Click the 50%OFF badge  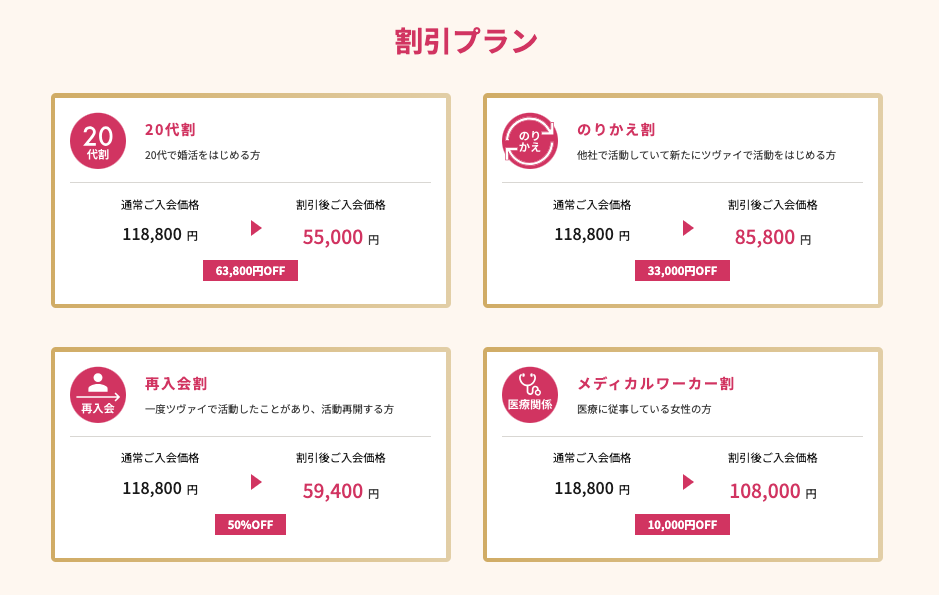250,524
